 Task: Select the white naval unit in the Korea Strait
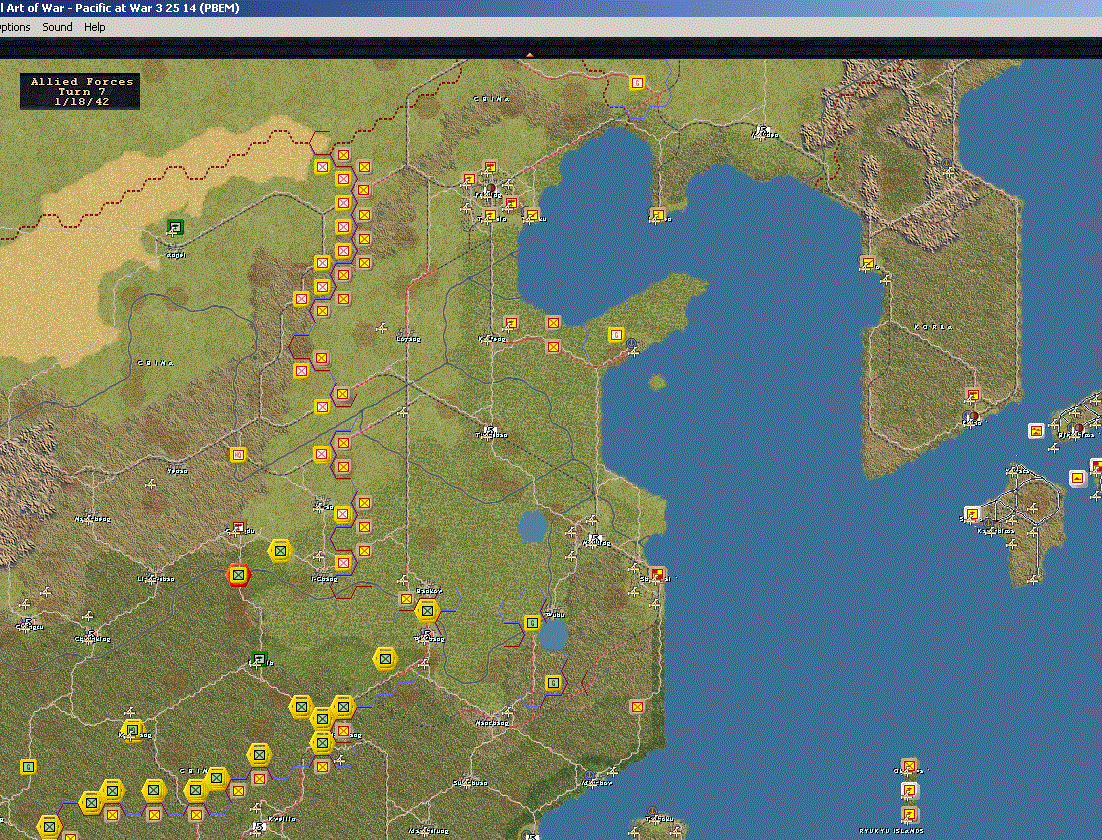pyautogui.click(x=1035, y=430)
